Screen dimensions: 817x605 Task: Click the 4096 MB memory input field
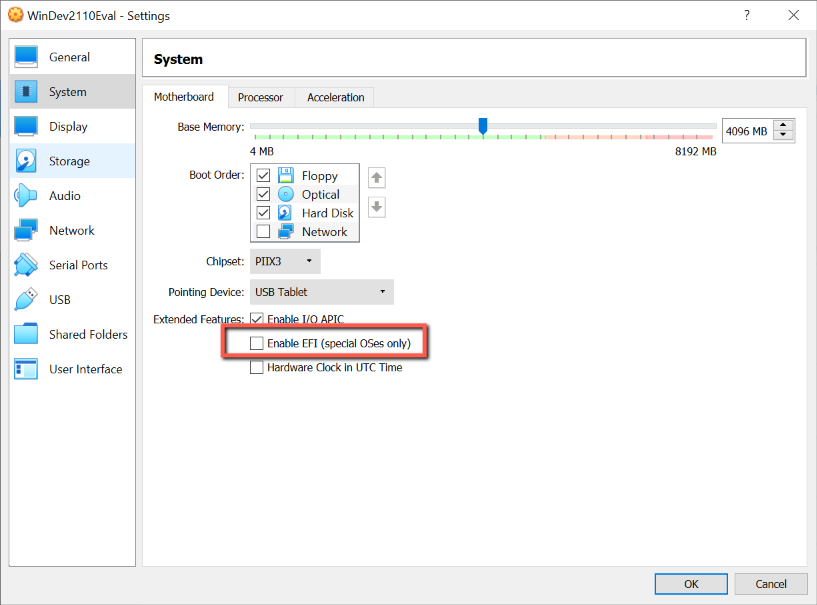click(x=747, y=131)
